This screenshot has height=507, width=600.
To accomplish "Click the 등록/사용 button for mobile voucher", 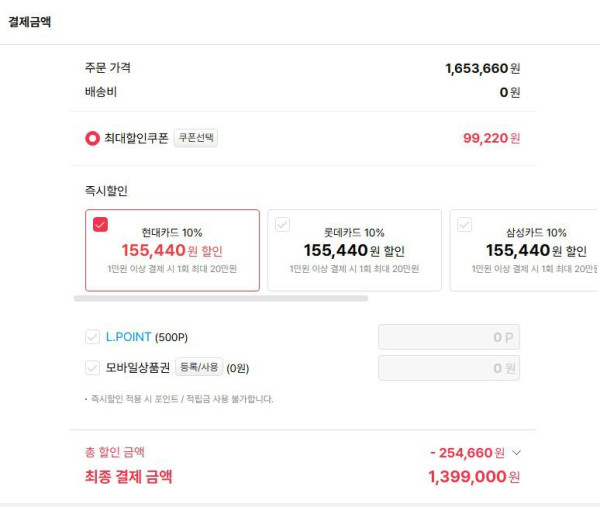I will coord(199,367).
